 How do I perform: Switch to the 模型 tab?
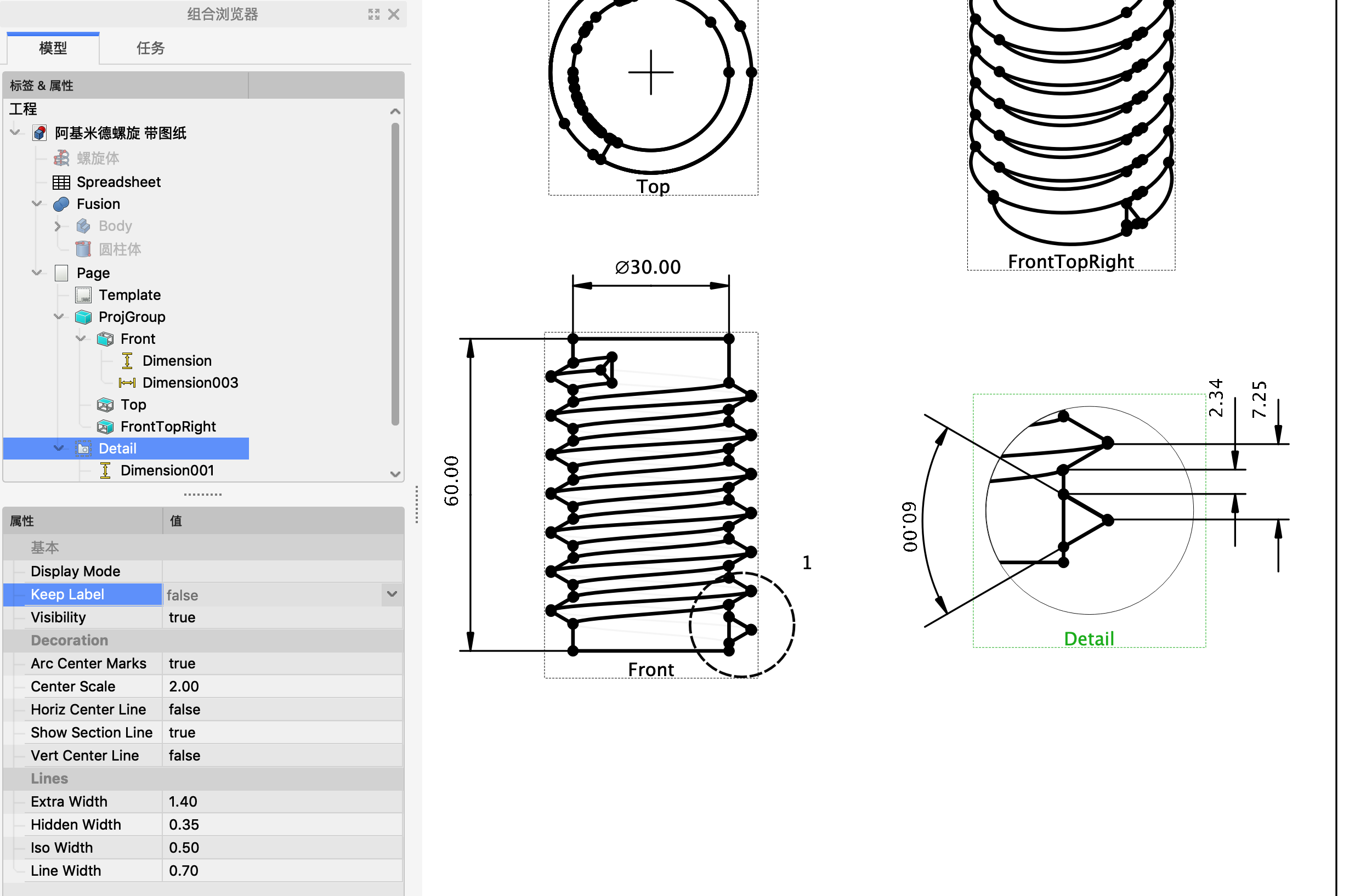point(53,48)
